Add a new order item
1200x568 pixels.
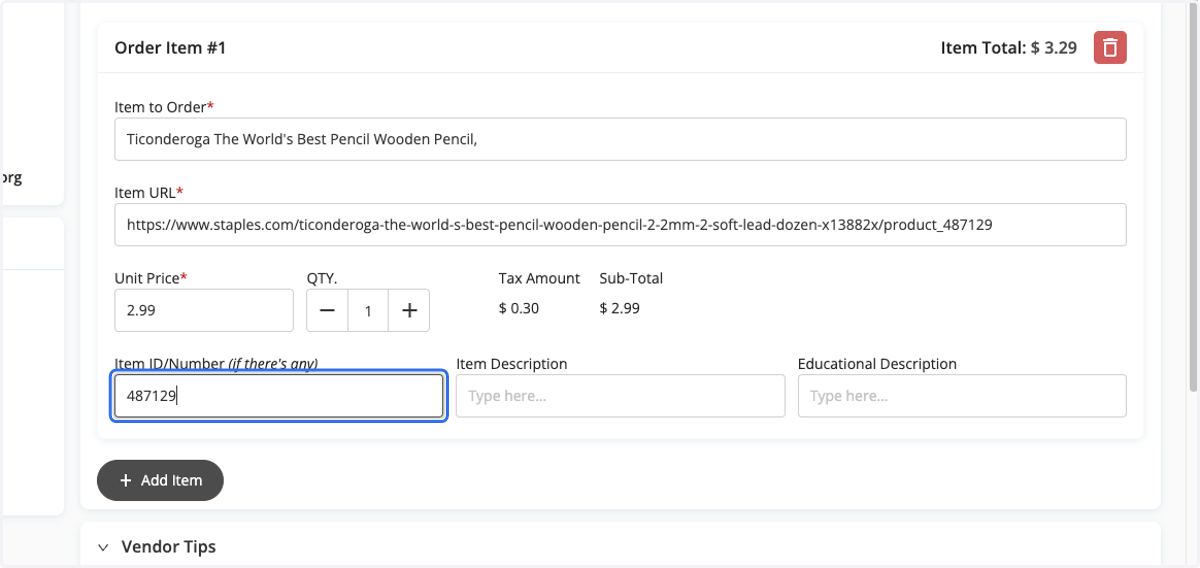click(160, 480)
